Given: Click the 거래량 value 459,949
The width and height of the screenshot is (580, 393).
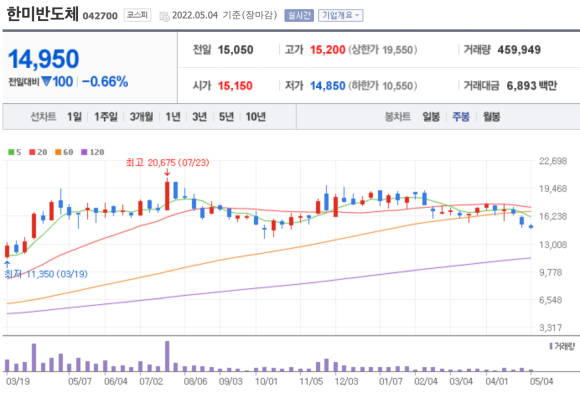Looking at the screenshot, I should [519, 50].
